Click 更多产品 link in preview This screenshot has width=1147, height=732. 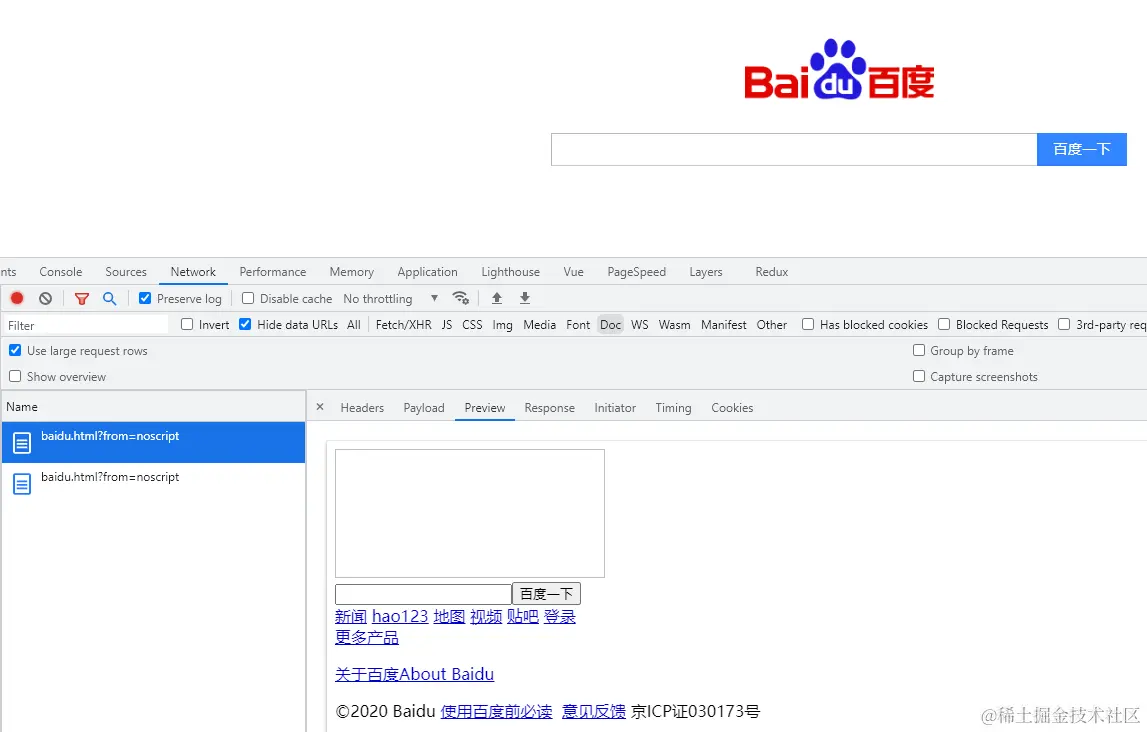[x=366, y=637]
